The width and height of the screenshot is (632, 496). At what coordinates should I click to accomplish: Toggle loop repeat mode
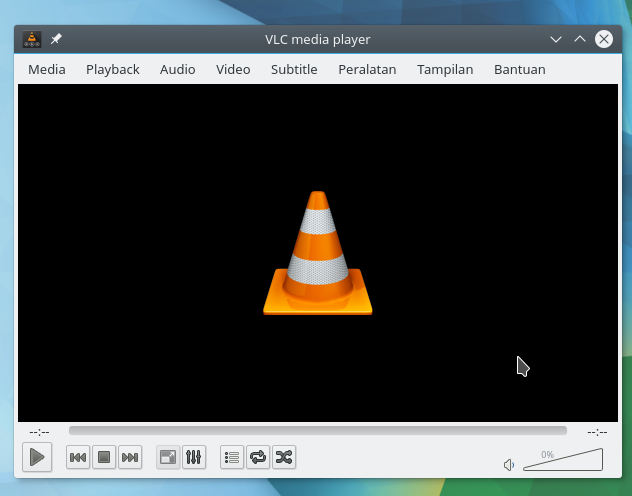tap(258, 457)
